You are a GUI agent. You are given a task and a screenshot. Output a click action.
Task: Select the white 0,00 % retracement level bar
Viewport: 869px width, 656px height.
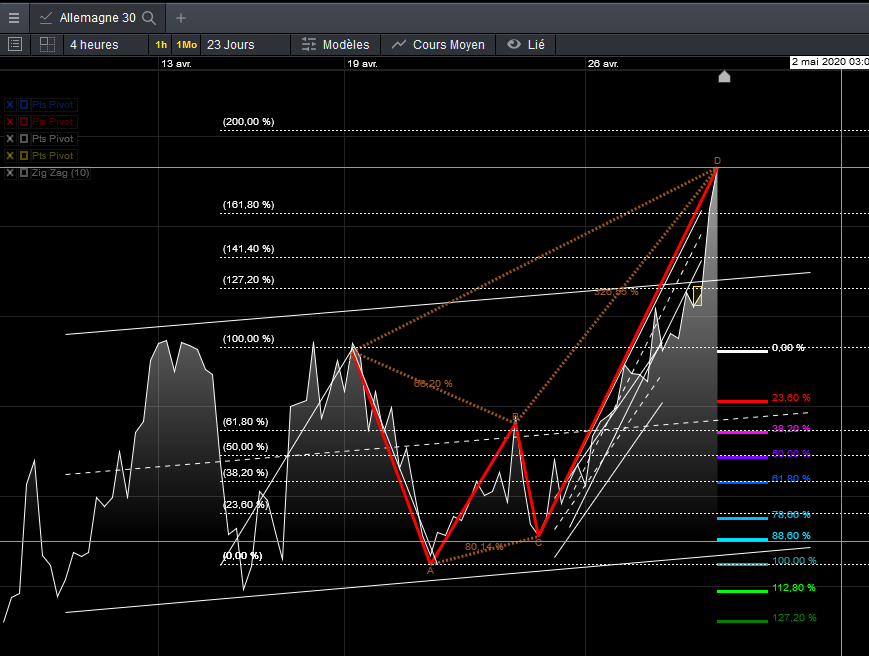pyautogui.click(x=742, y=351)
